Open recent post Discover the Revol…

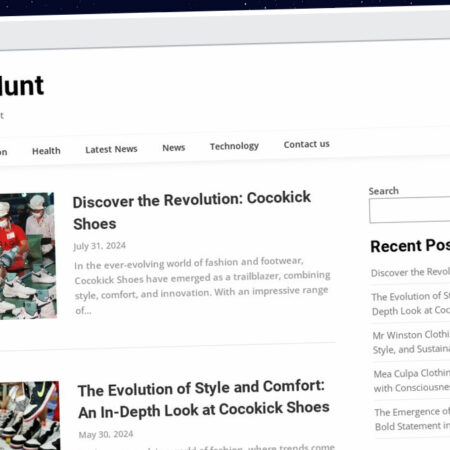(x=410, y=272)
